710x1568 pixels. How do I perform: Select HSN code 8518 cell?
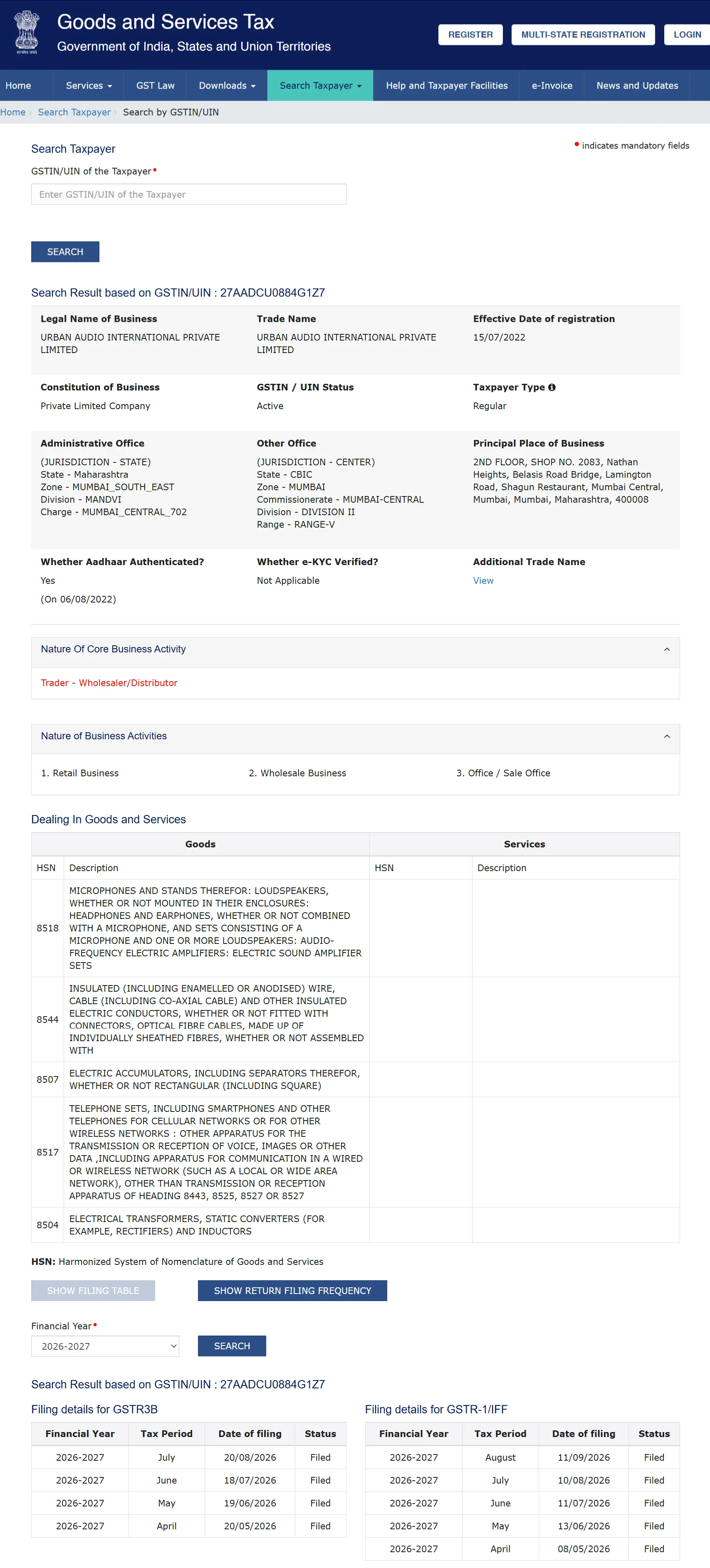(x=47, y=928)
